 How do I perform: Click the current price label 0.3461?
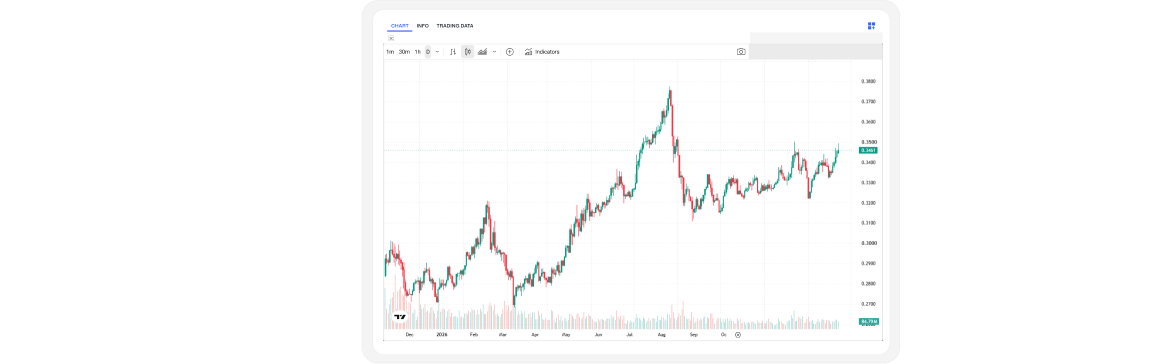coord(868,150)
